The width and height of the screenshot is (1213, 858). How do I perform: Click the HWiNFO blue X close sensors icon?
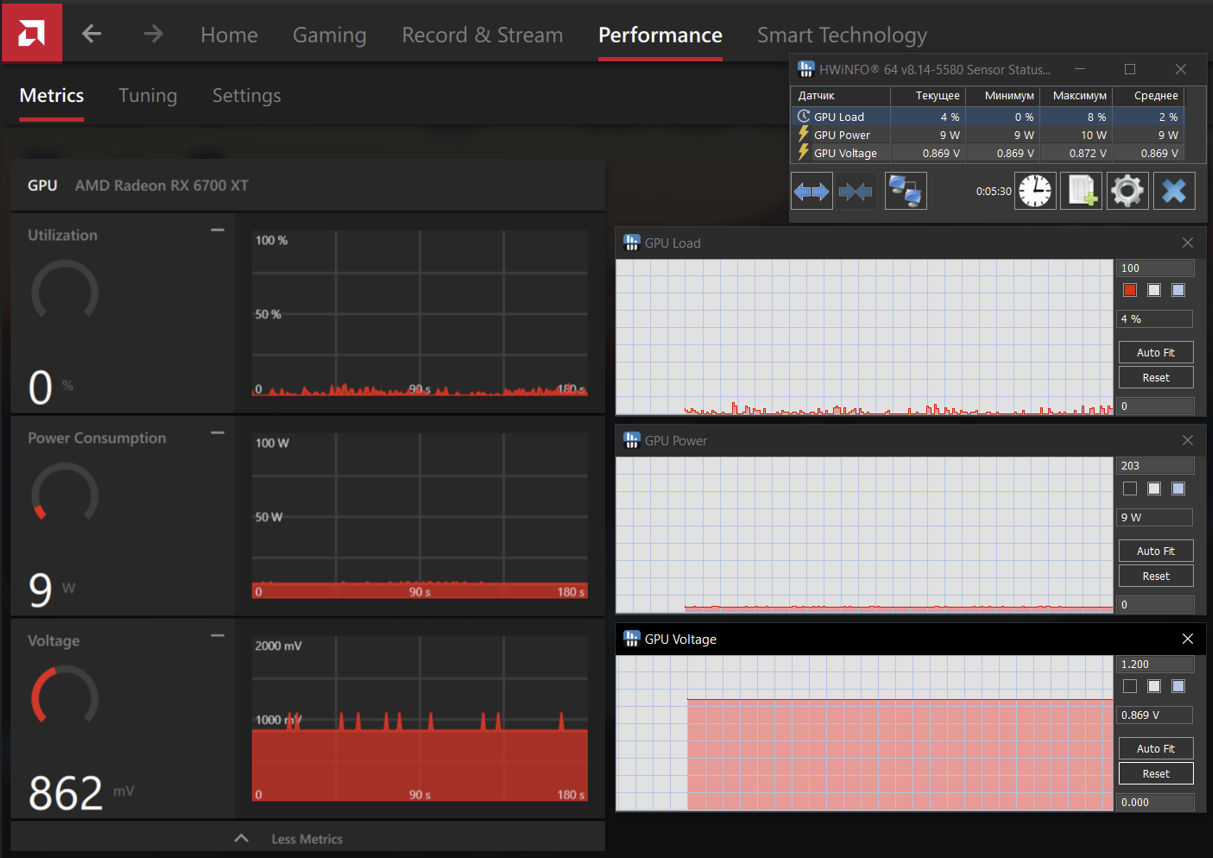(x=1174, y=191)
